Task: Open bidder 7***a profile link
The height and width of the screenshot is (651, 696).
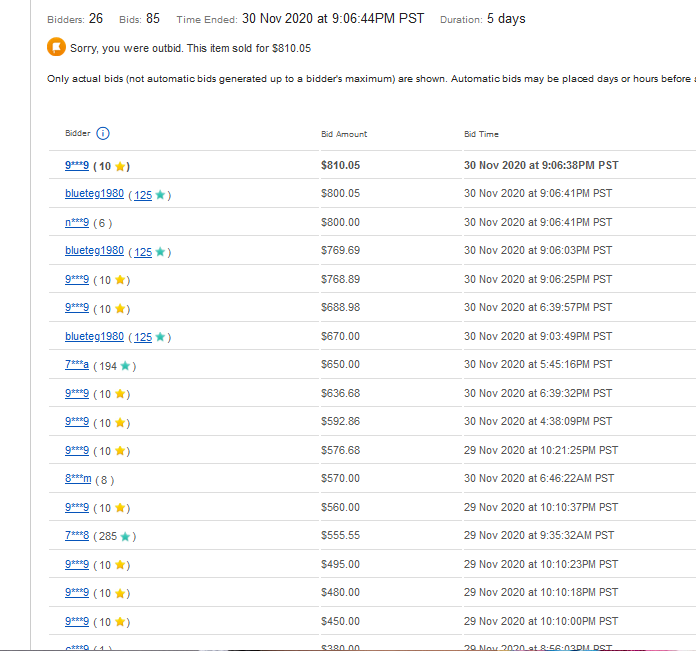Action: point(77,366)
